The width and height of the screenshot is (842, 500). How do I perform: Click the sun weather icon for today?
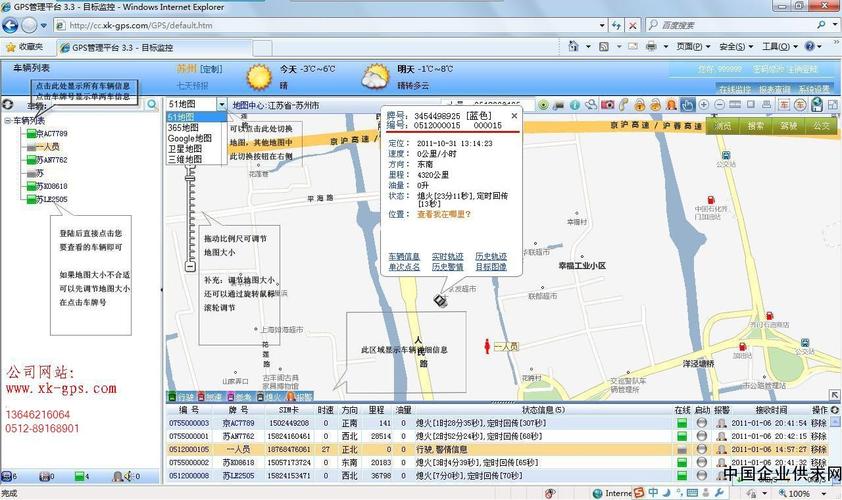click(x=260, y=77)
